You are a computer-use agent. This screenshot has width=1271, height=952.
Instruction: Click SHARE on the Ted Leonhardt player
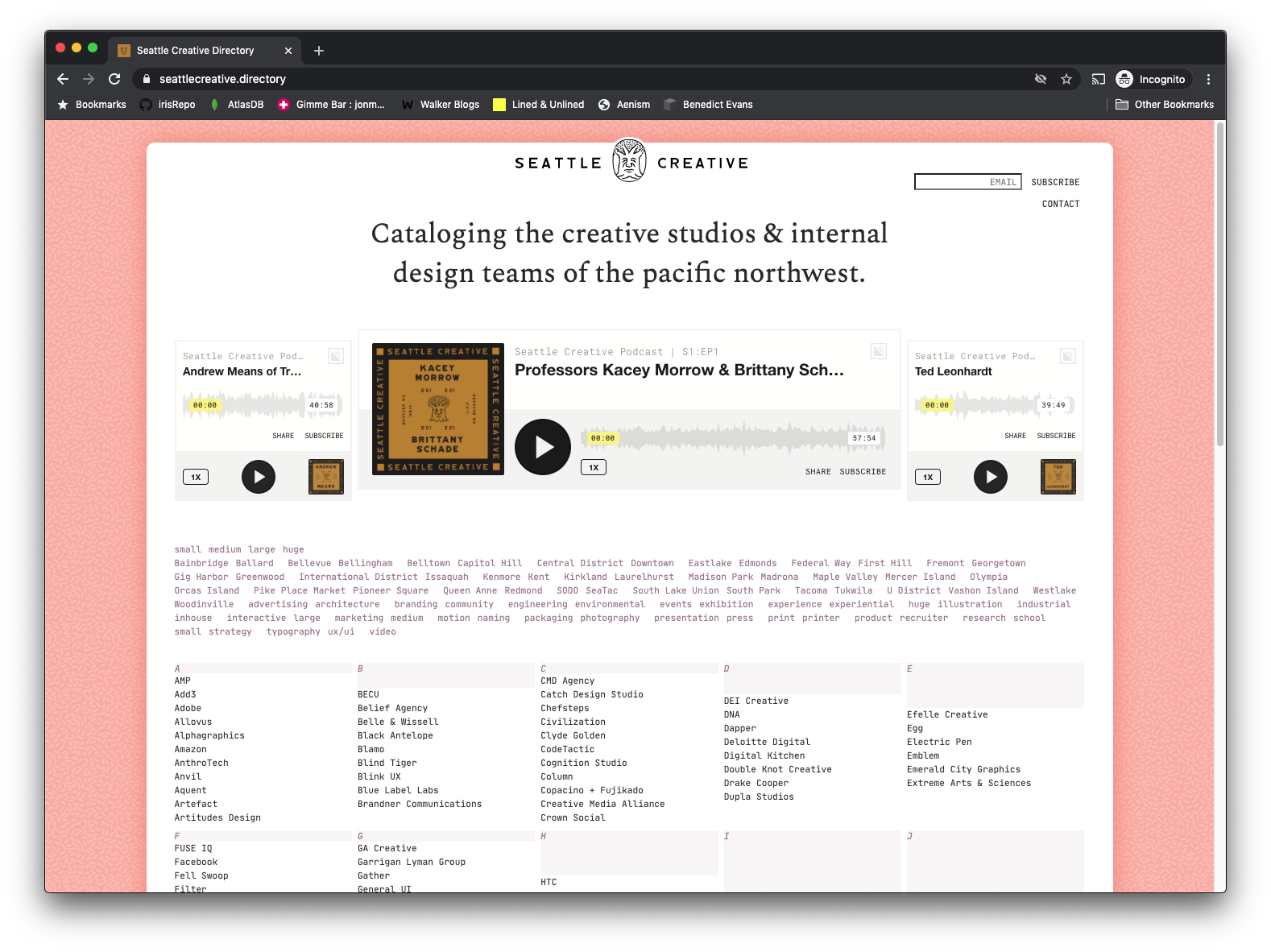click(x=1015, y=436)
